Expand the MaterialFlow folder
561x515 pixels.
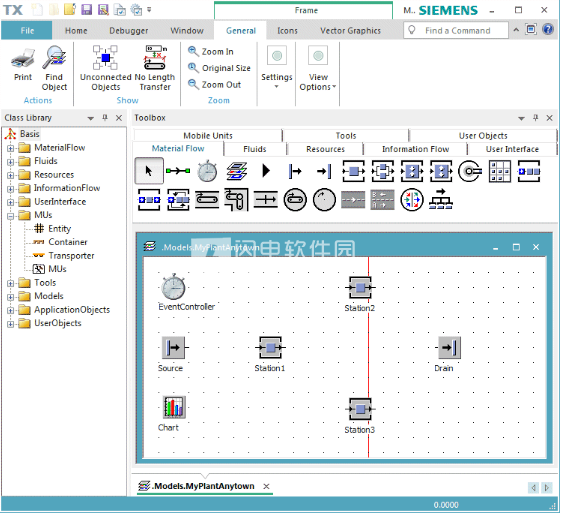(10, 148)
